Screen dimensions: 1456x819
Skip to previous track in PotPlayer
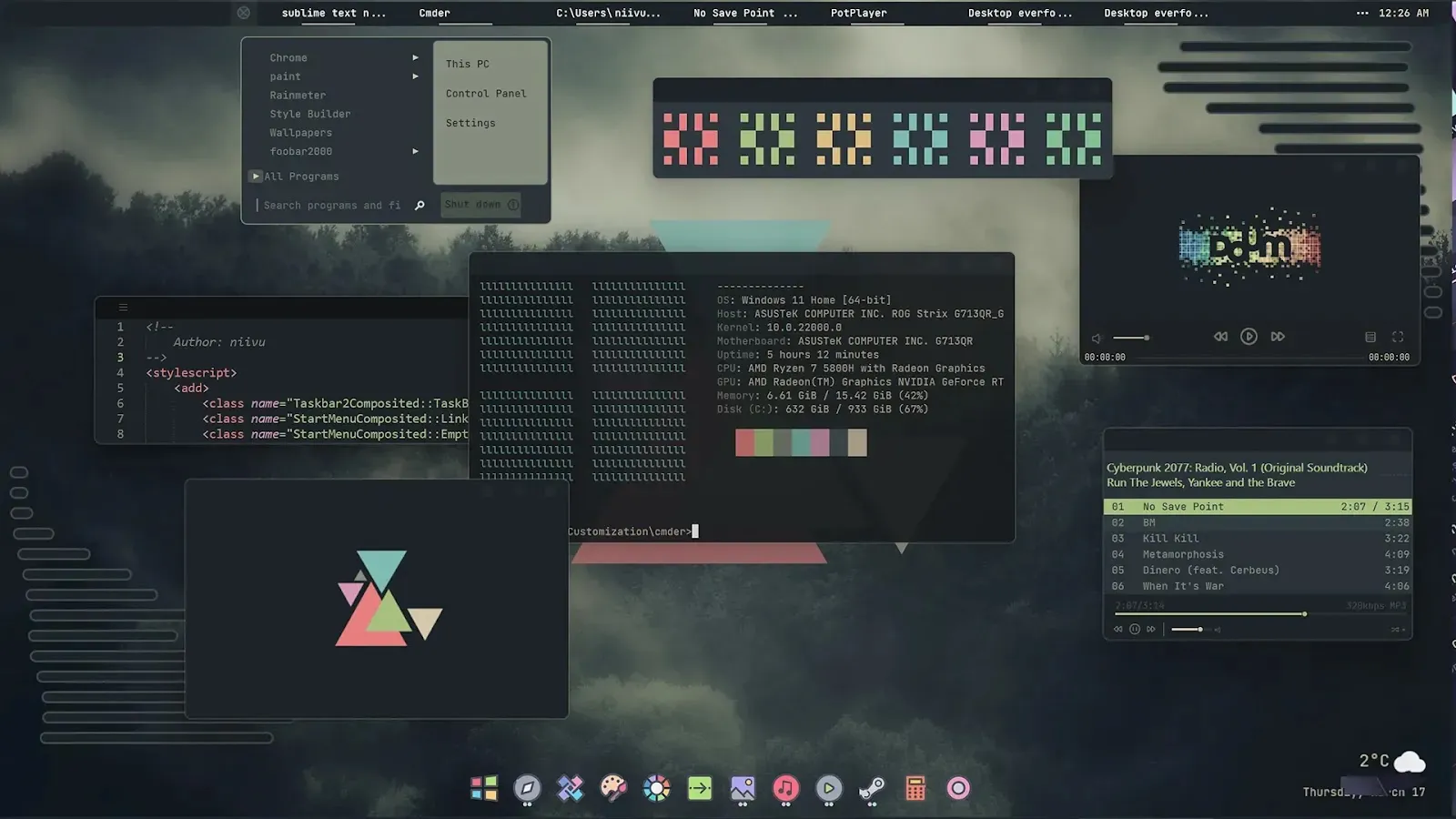tap(1220, 337)
